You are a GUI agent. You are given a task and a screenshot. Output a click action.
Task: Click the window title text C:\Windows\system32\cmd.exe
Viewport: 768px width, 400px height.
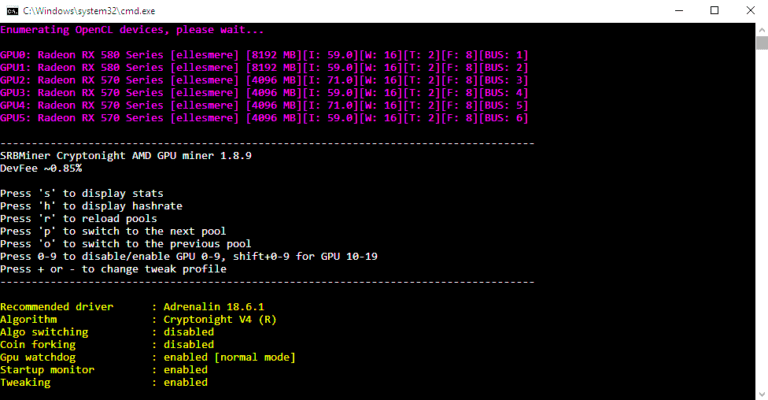pyautogui.click(x=89, y=10)
